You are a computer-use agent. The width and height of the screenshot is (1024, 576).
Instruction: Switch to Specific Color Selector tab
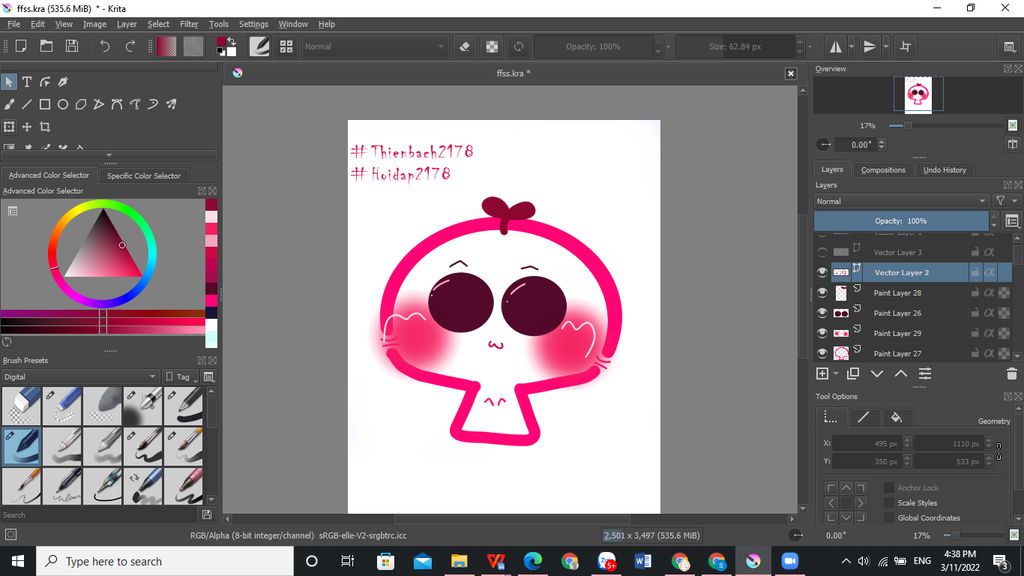[144, 176]
